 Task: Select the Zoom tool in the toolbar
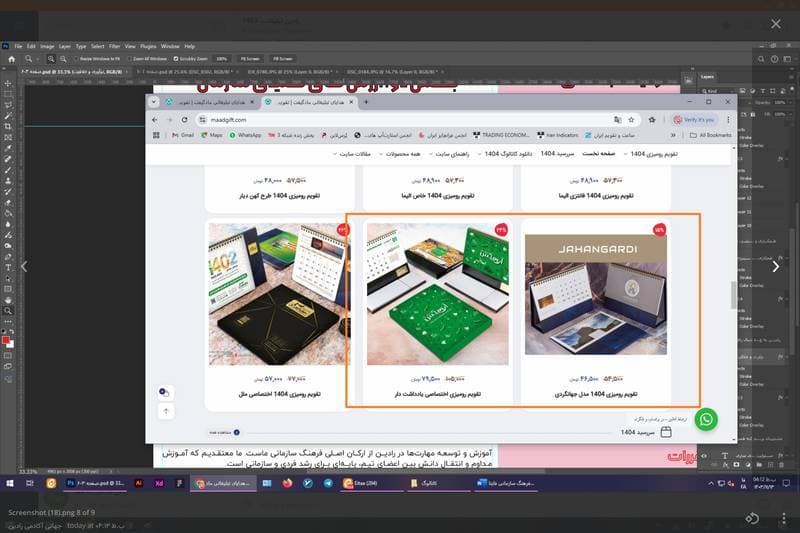pos(8,311)
